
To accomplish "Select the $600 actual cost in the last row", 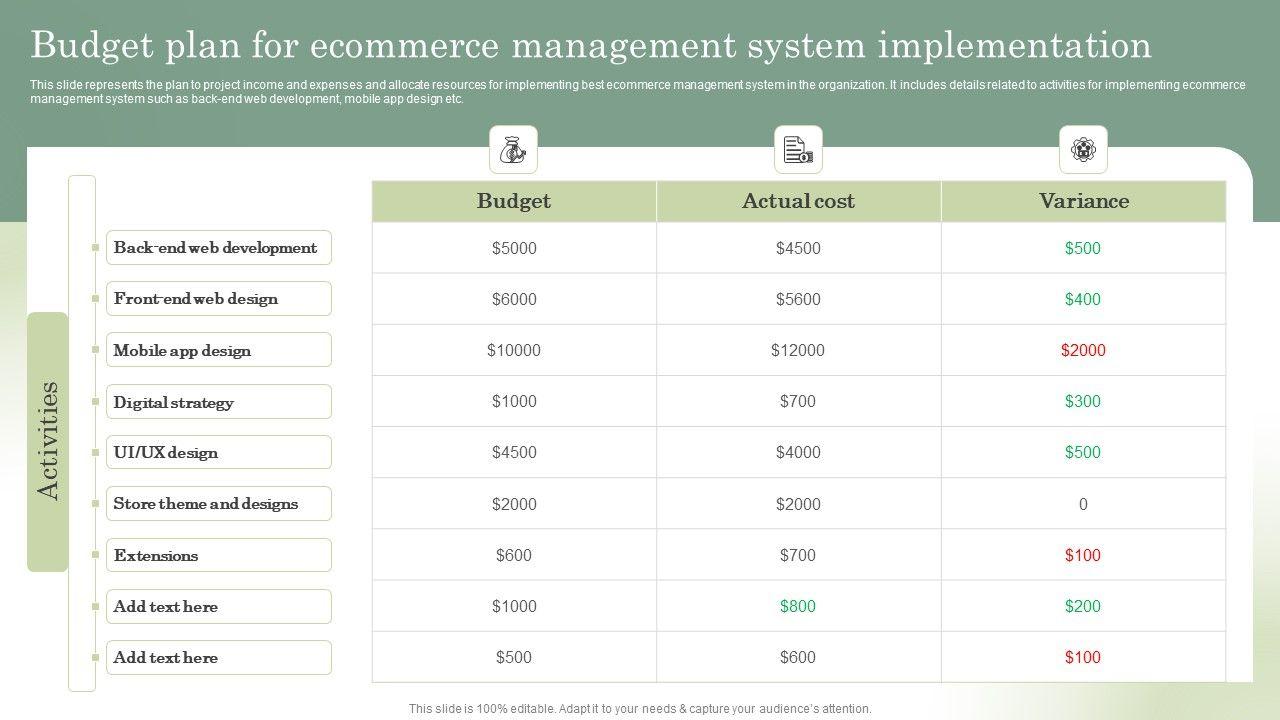I will [798, 657].
